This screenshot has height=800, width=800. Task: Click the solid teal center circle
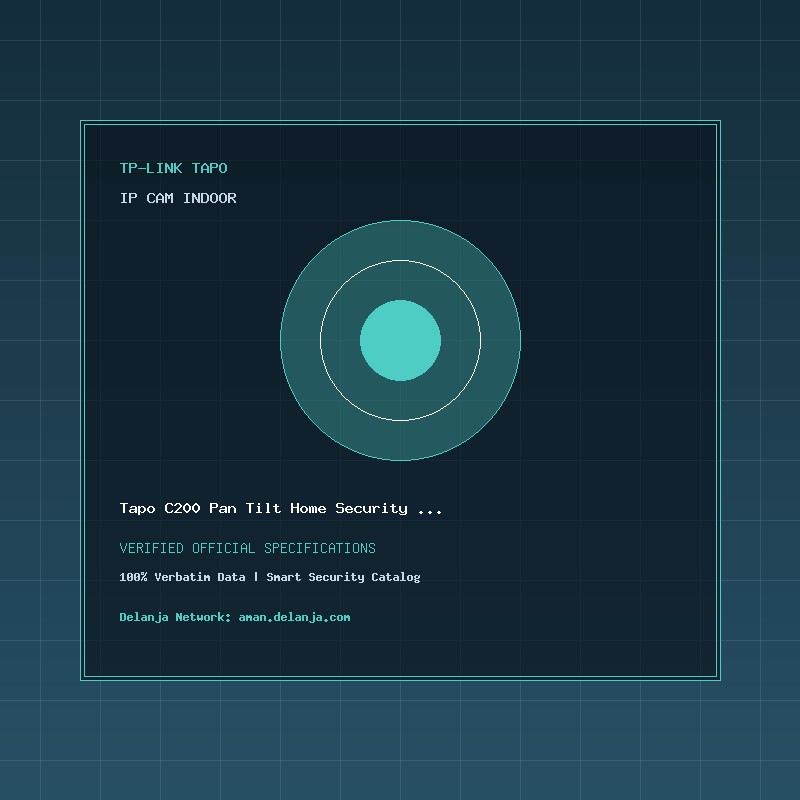coord(400,340)
